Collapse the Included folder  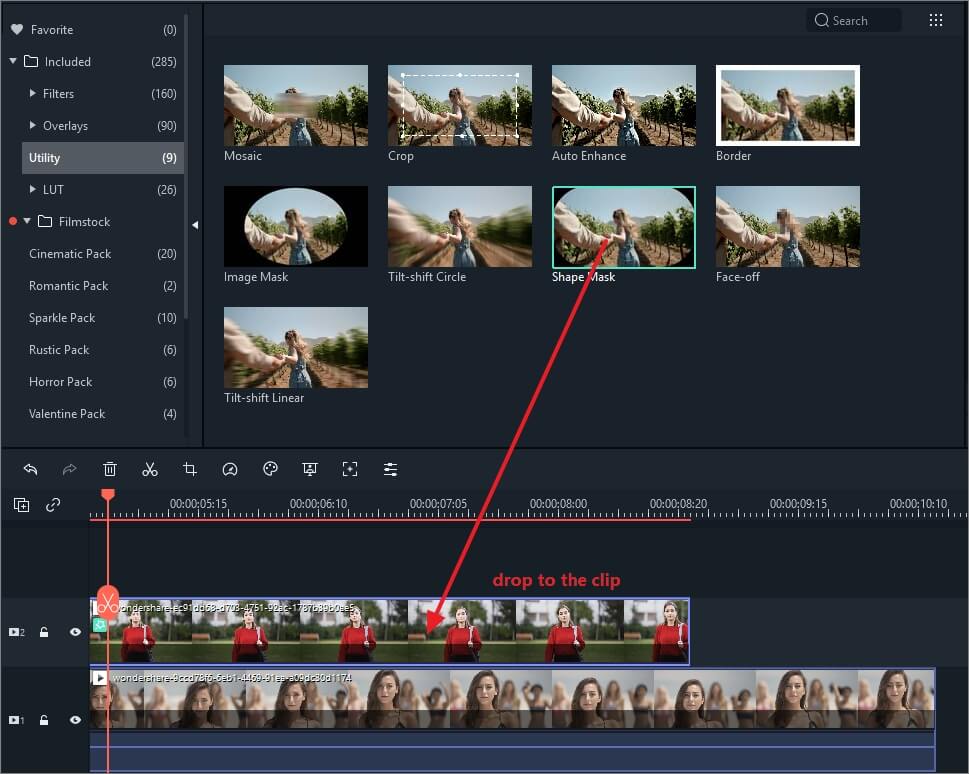pos(13,61)
